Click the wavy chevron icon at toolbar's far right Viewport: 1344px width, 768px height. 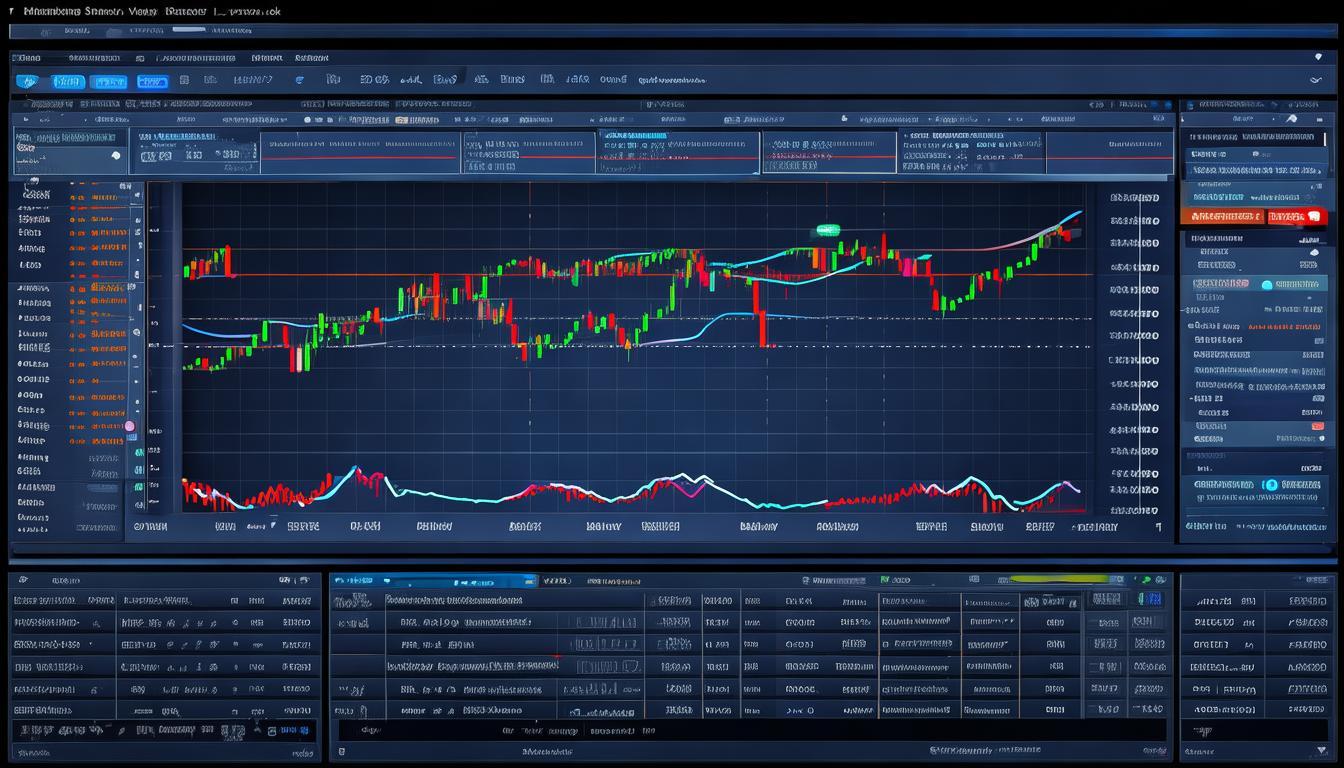[1314, 80]
